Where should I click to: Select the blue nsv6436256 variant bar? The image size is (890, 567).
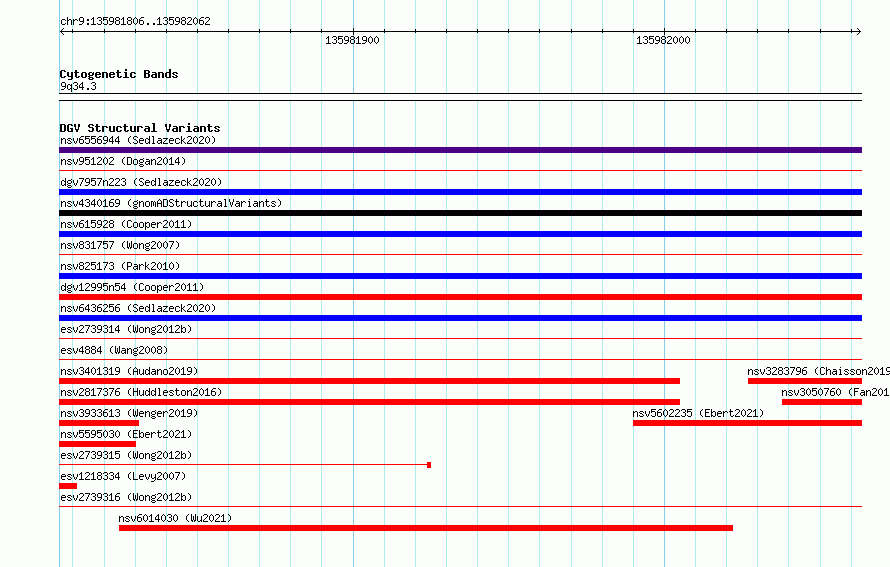point(460,318)
